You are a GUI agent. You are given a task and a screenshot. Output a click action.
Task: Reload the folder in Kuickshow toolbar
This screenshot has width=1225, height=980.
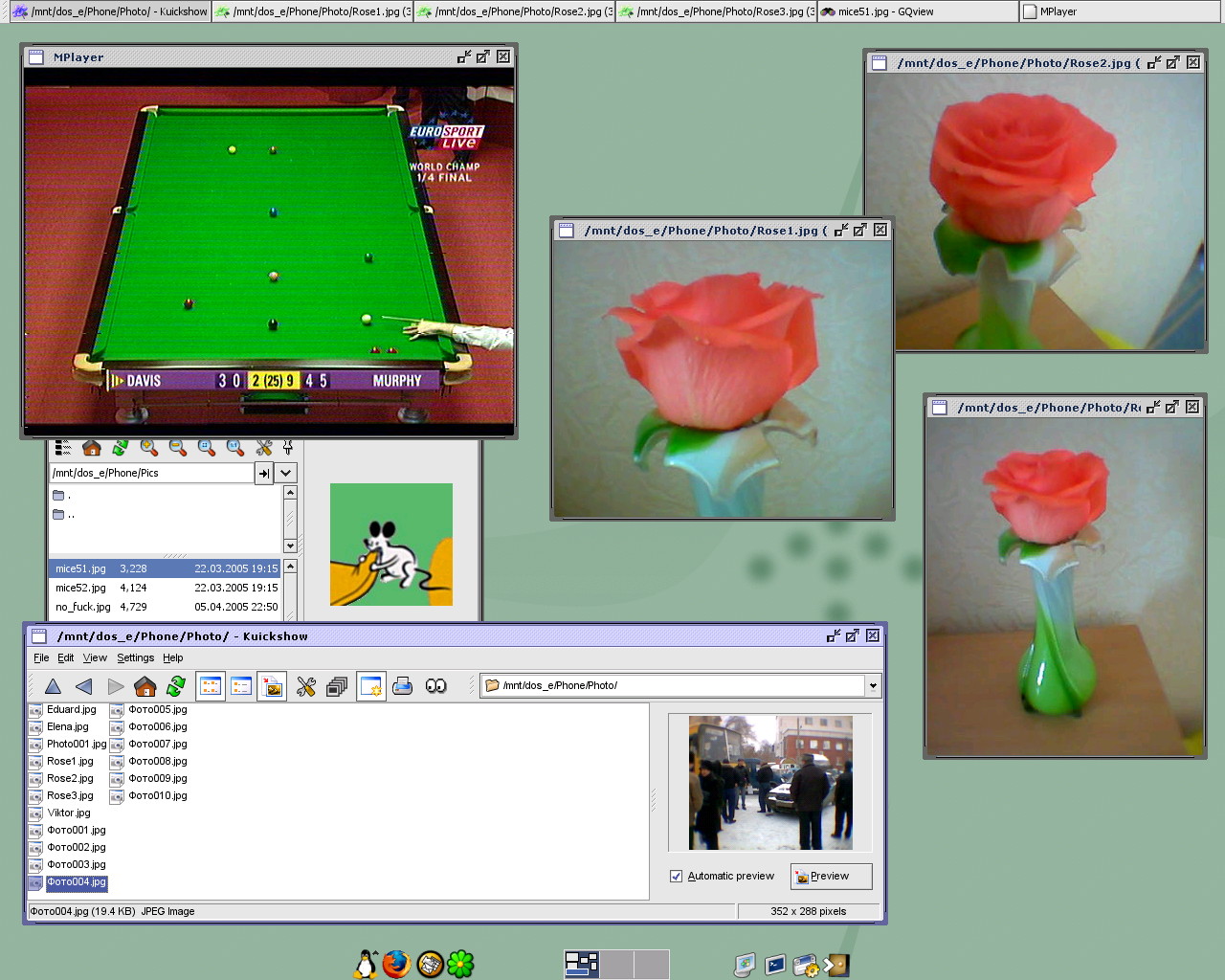pos(176,686)
